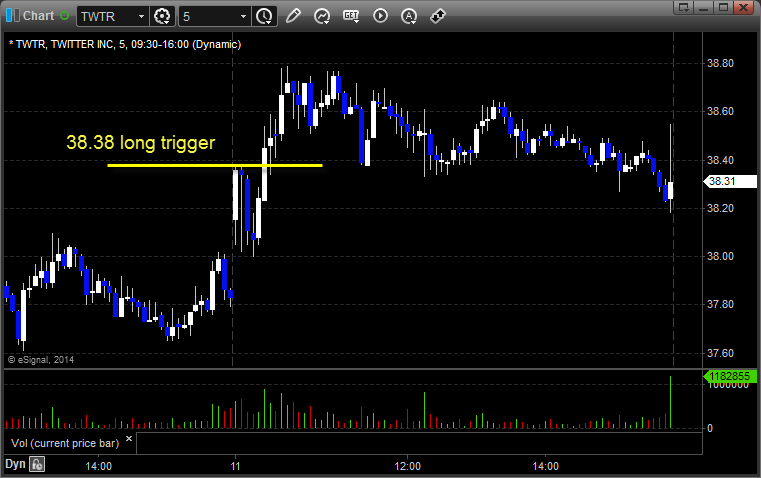Click the 12:00 time axis label
Viewport: 761px width, 478px height.
407,466
